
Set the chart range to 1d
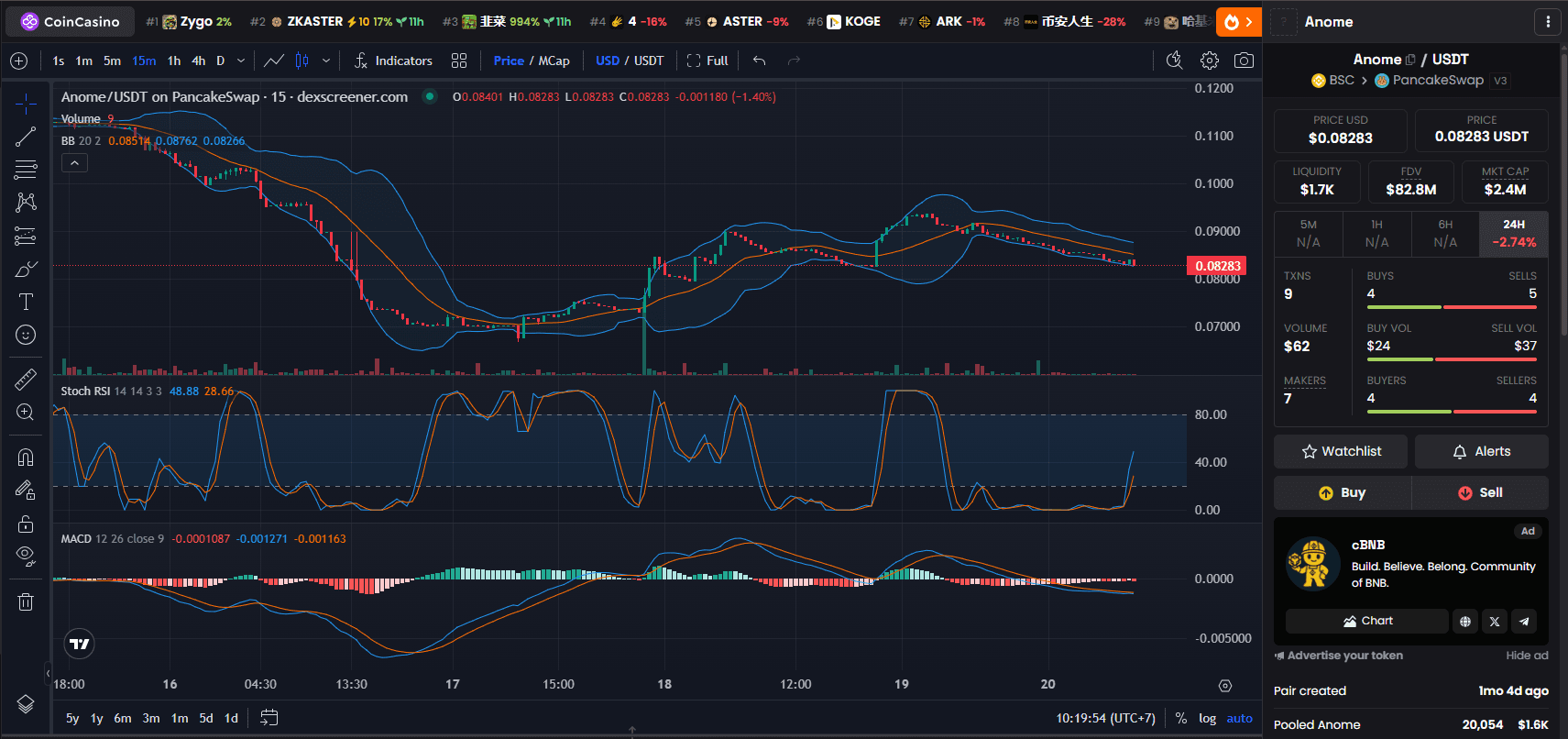point(232,718)
